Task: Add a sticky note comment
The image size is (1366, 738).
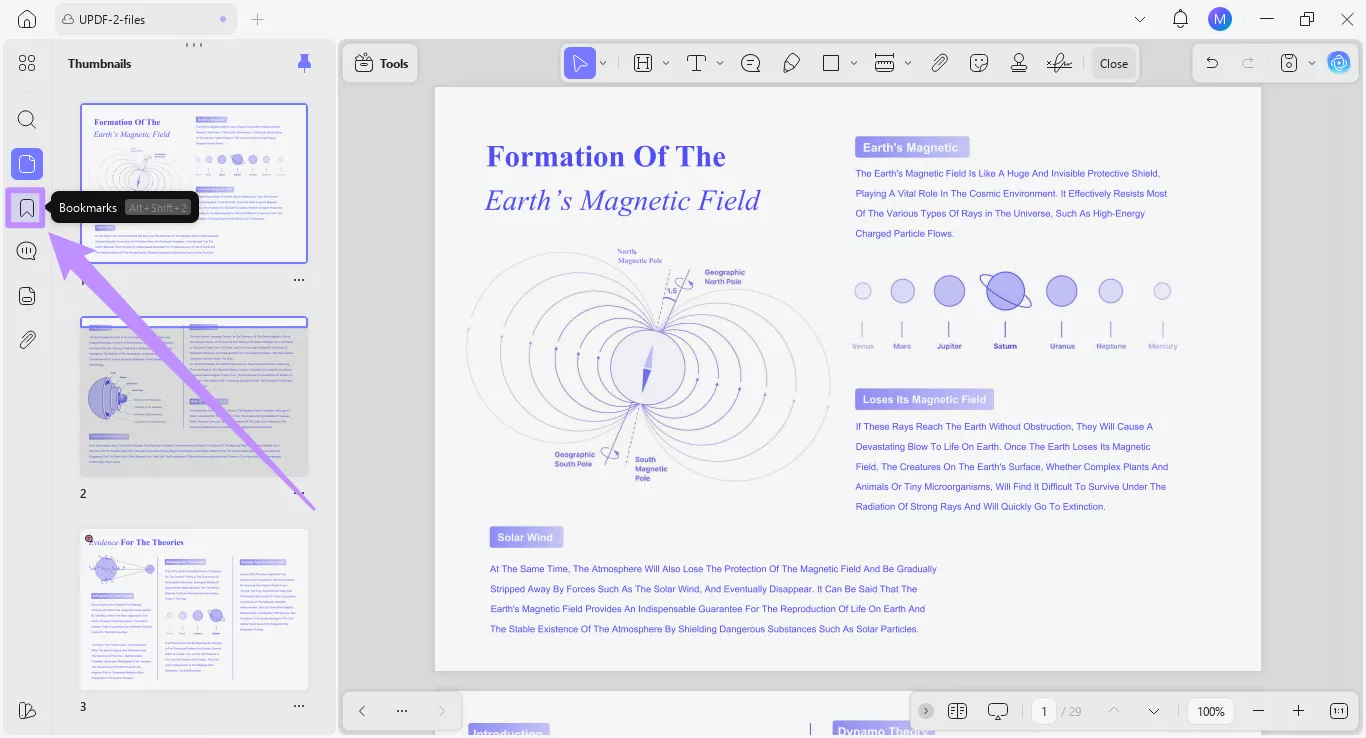Action: click(751, 63)
